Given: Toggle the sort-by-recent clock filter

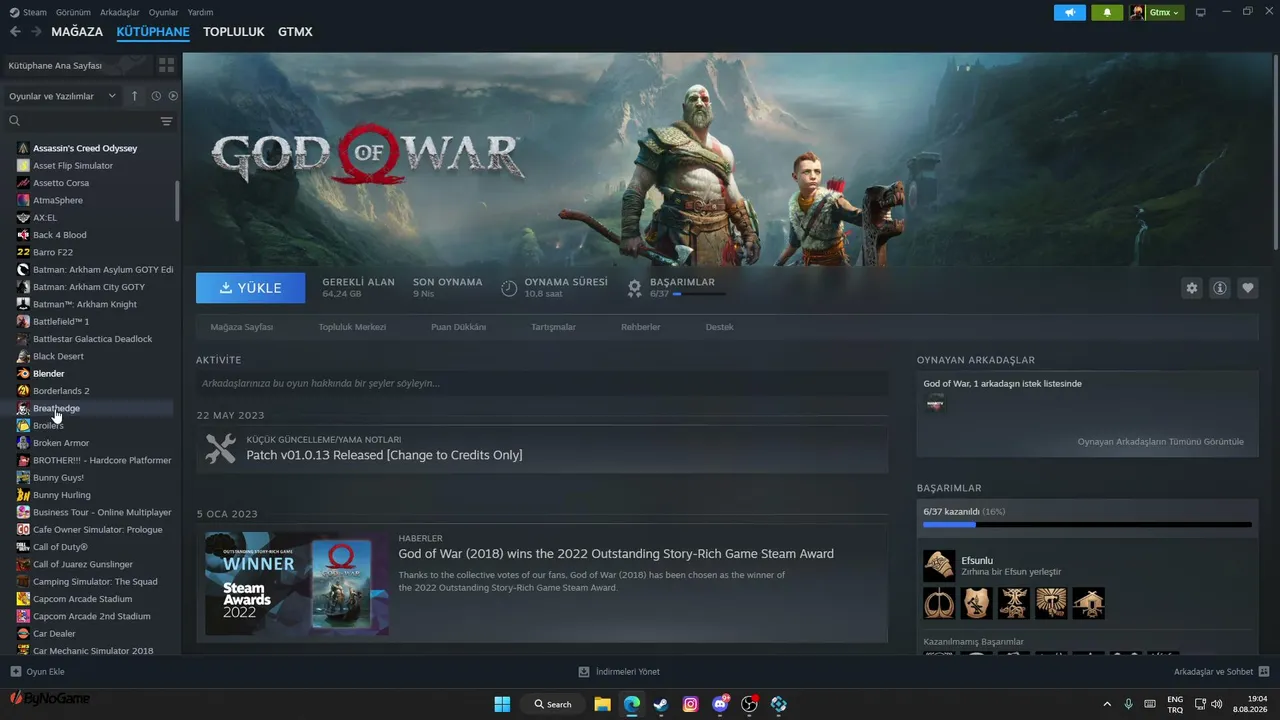Looking at the screenshot, I should [156, 96].
